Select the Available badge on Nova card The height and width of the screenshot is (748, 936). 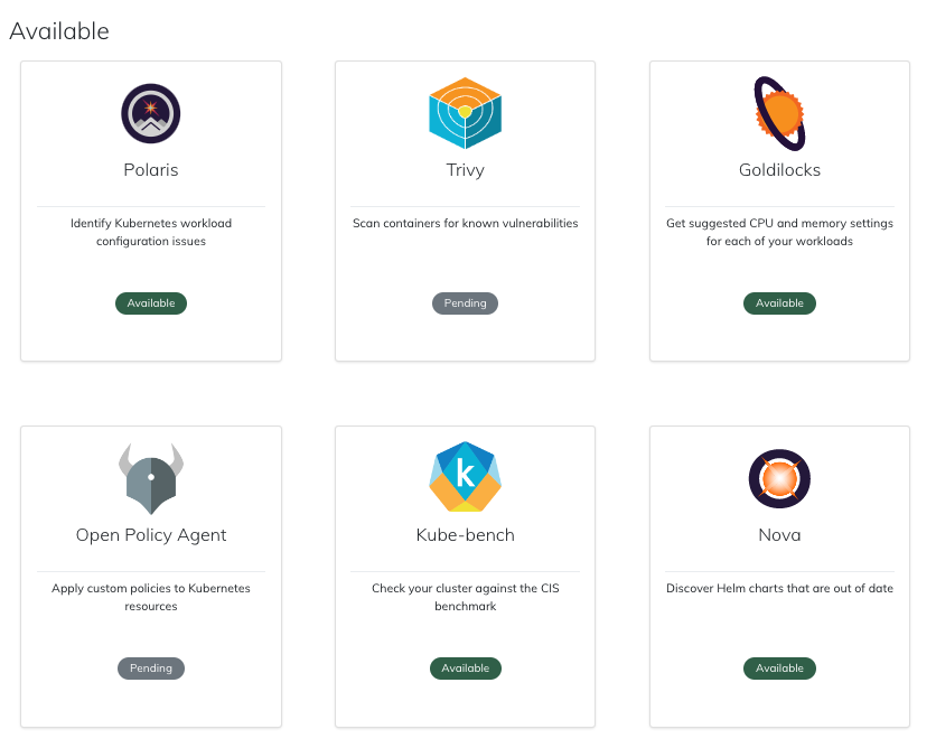779,668
